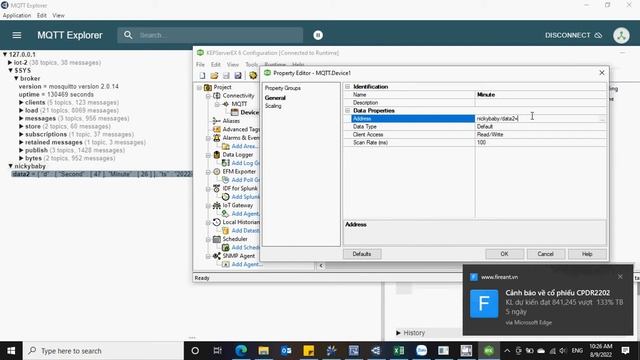This screenshot has height=360, width=640.
Task: Select the Scheduler tree node
Action: click(235, 239)
